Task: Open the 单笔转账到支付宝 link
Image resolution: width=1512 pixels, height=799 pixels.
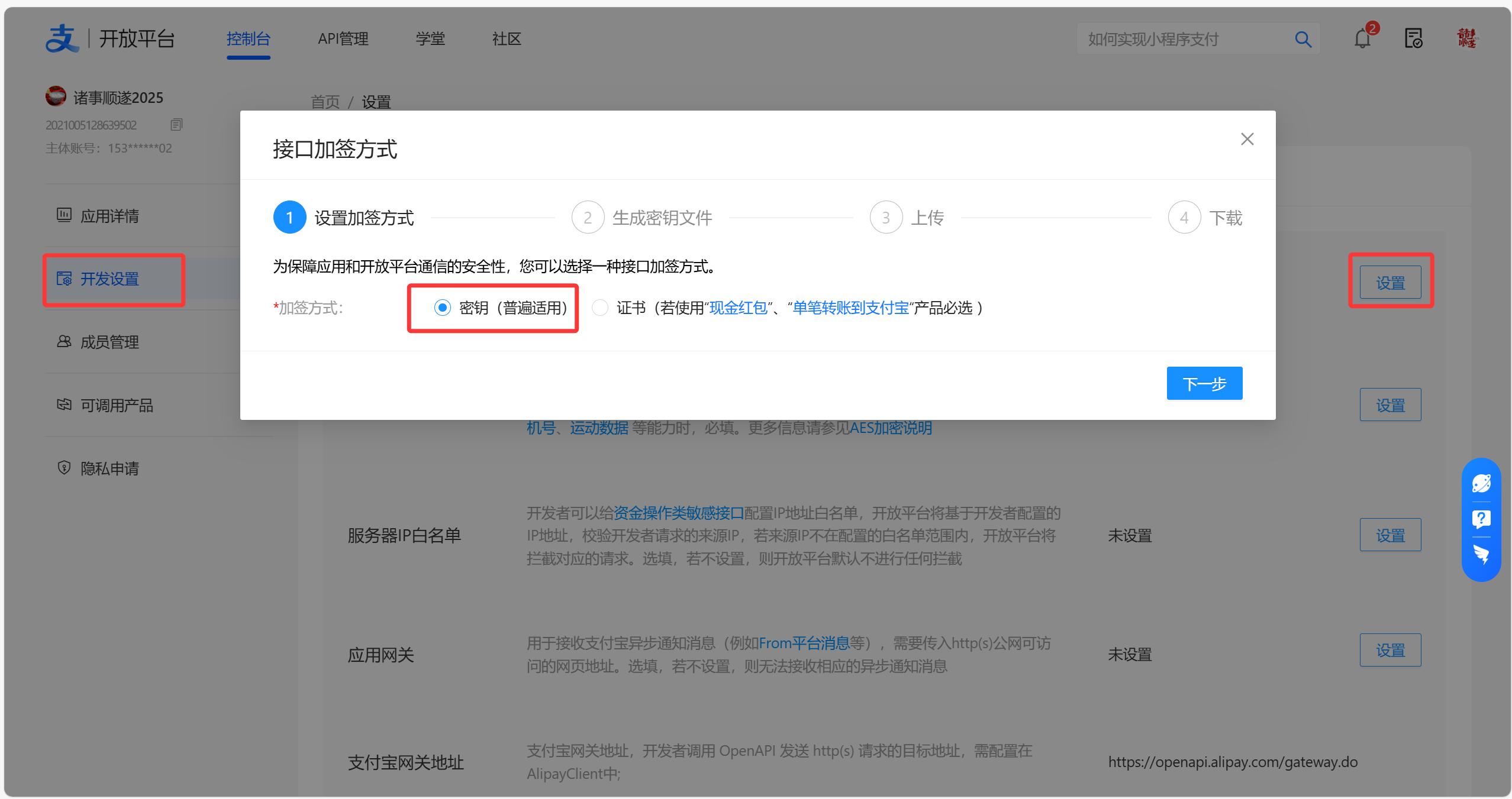Action: [850, 308]
